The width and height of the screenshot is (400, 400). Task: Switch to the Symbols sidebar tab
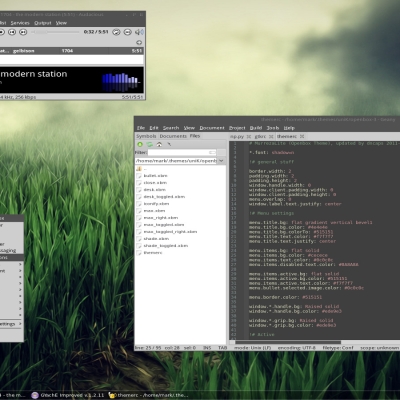tap(146, 136)
